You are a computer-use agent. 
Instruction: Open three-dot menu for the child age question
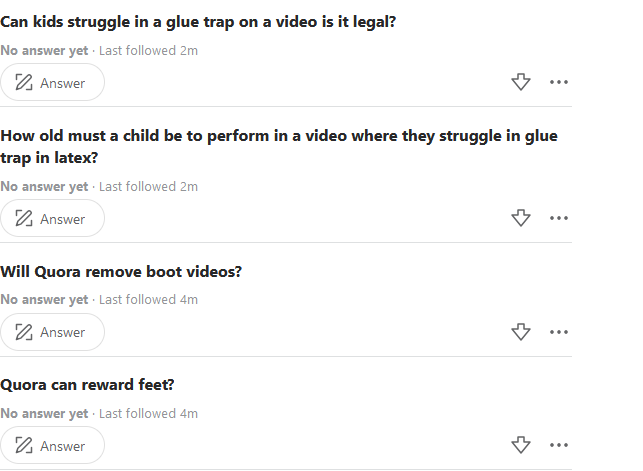(x=559, y=218)
